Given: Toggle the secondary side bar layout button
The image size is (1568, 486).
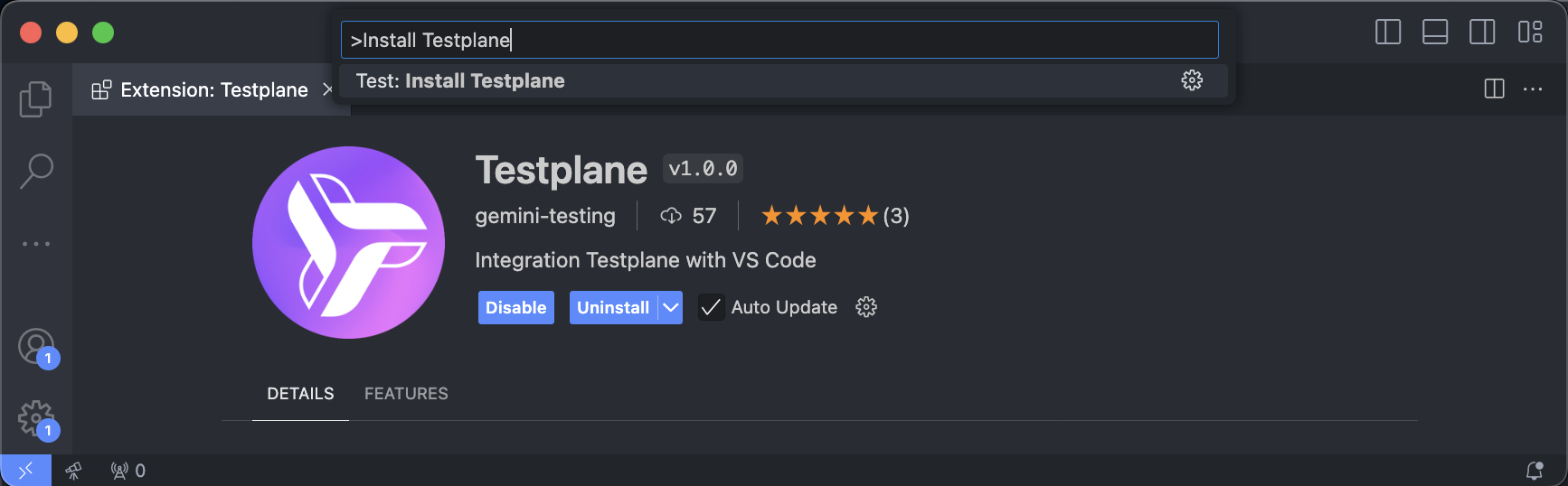Looking at the screenshot, I should (x=1482, y=33).
